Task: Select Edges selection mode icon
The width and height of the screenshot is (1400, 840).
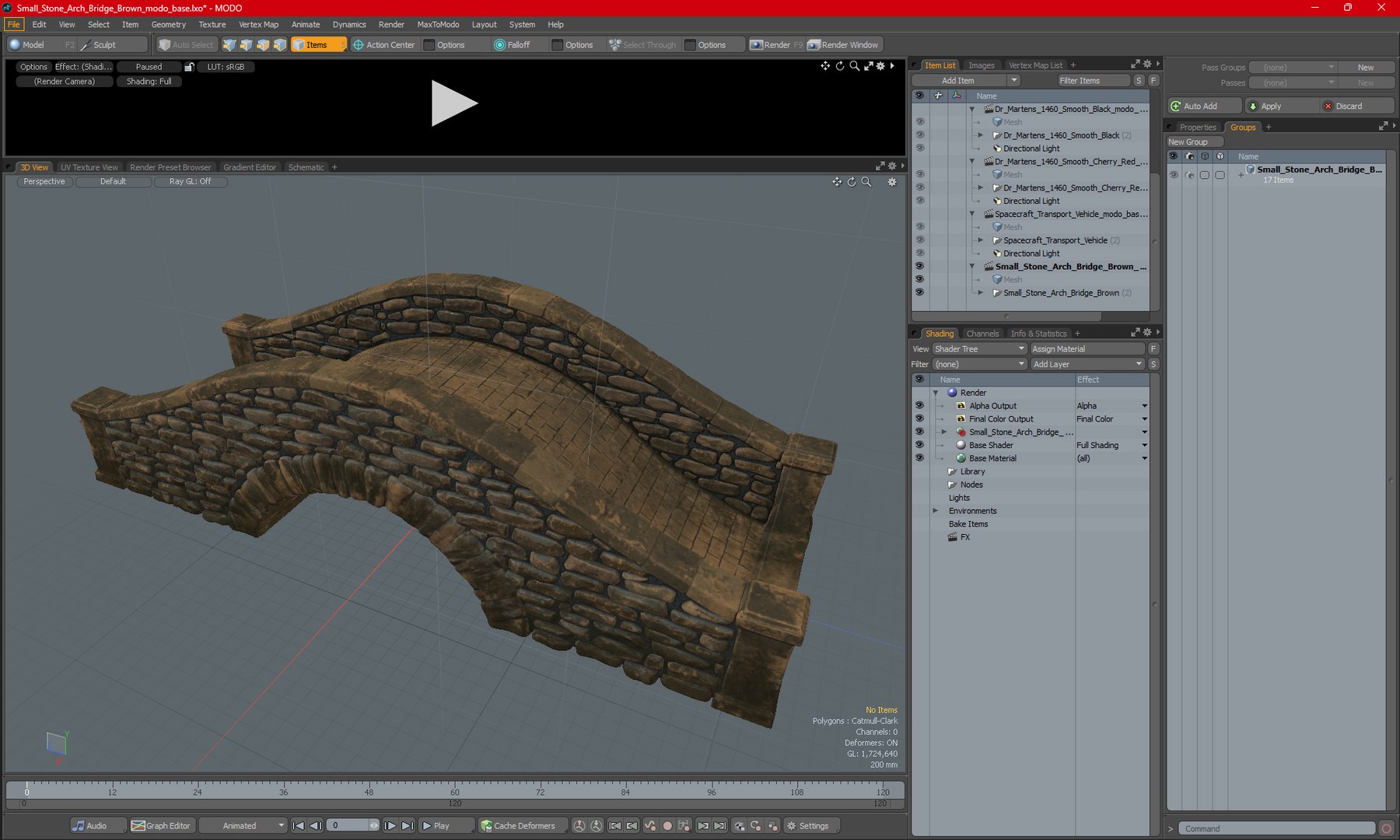Action: pos(247,45)
